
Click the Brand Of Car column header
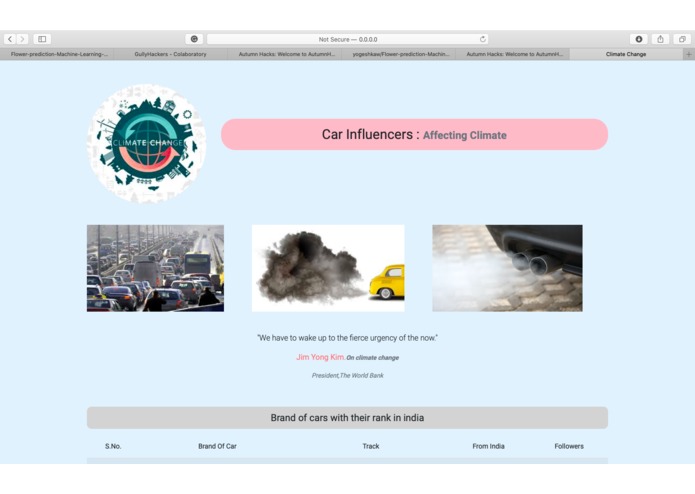coord(217,446)
